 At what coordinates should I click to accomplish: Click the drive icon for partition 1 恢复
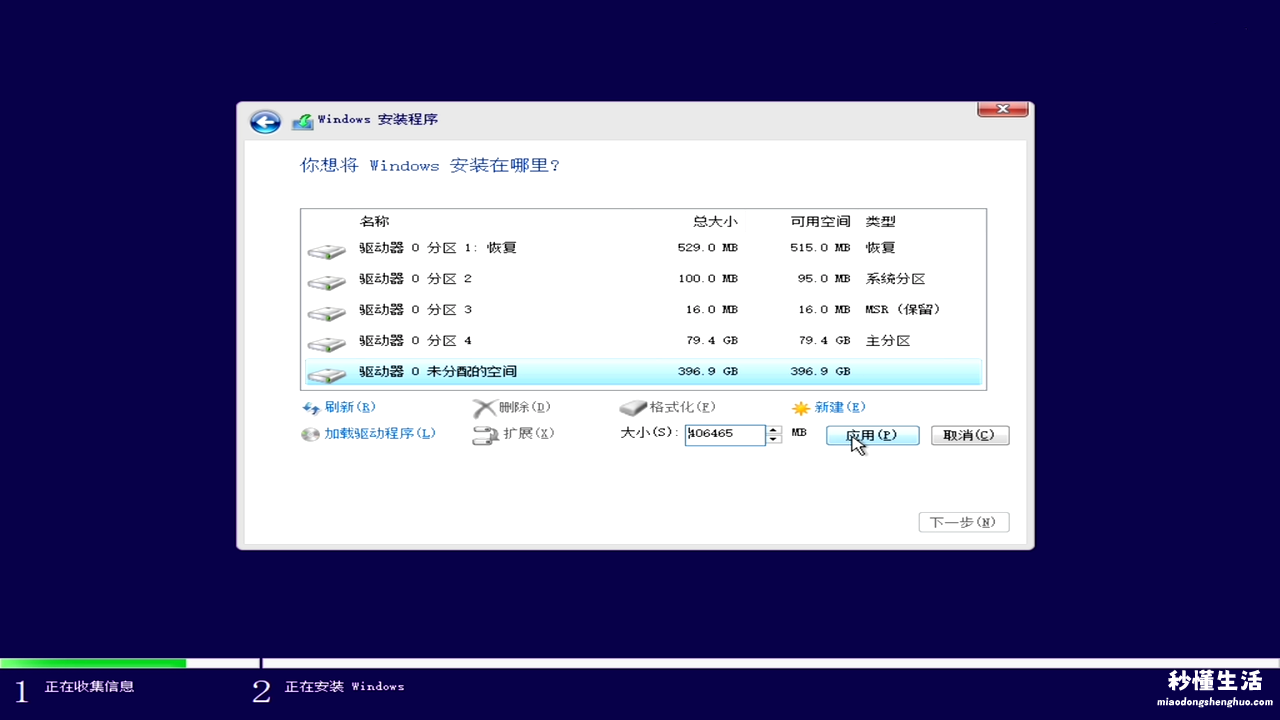point(326,251)
